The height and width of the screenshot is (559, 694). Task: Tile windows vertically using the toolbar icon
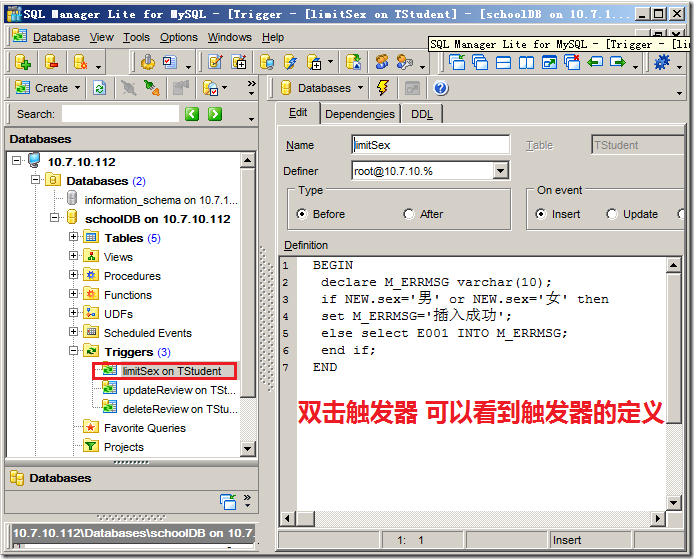tap(526, 62)
